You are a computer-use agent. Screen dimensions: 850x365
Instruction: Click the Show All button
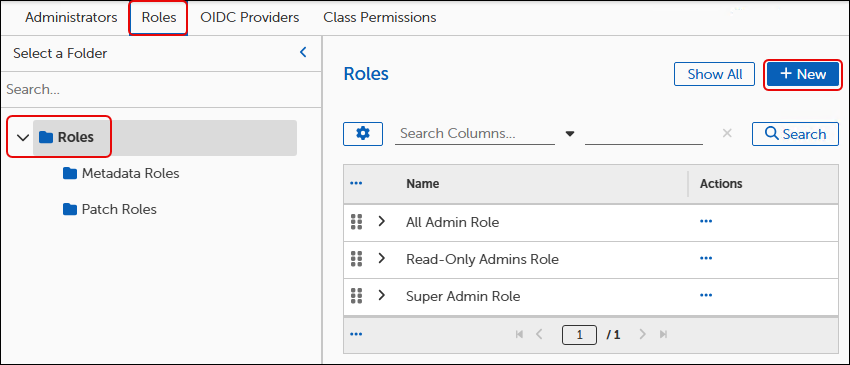coord(714,74)
